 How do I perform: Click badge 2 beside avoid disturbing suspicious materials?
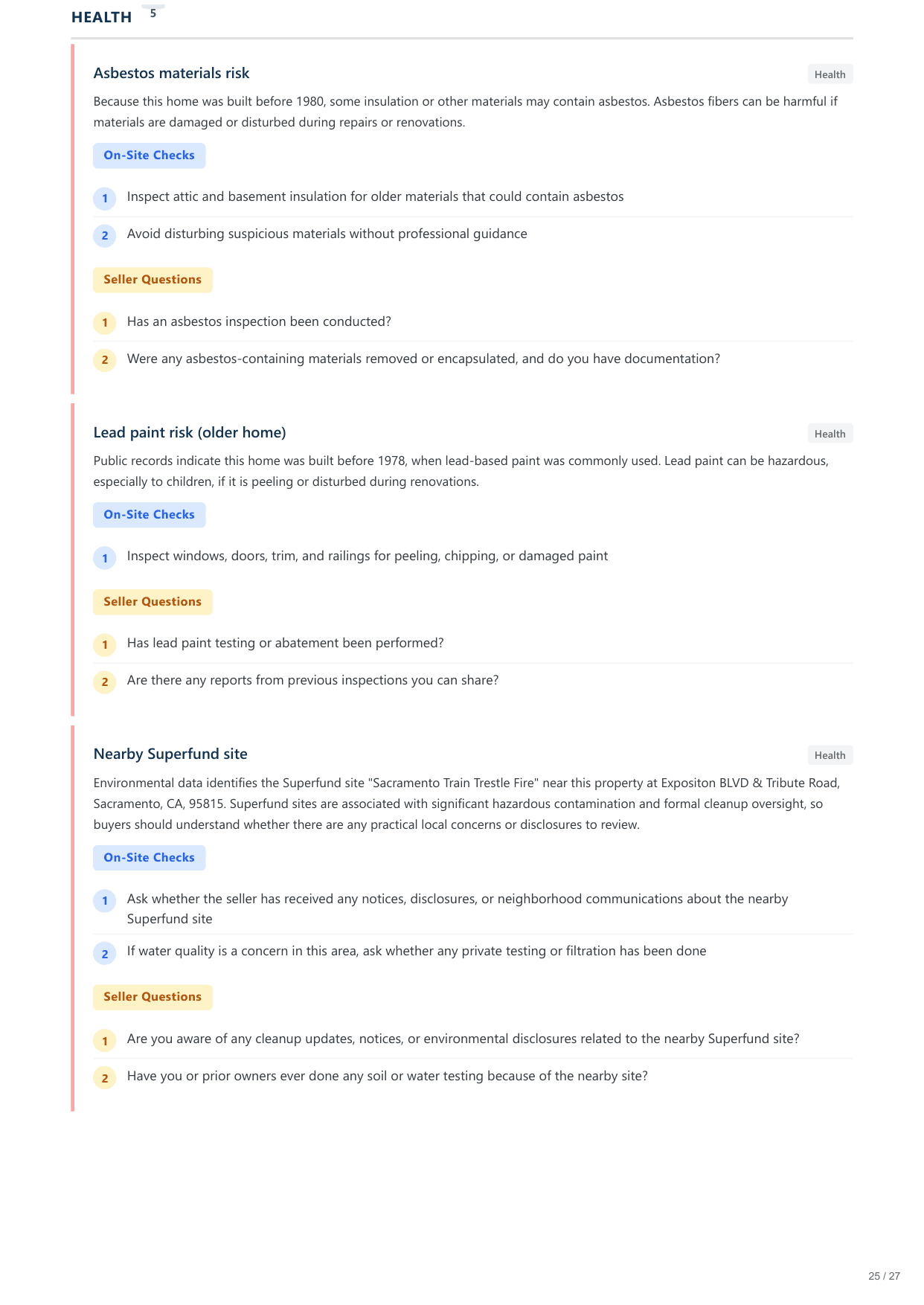point(105,236)
